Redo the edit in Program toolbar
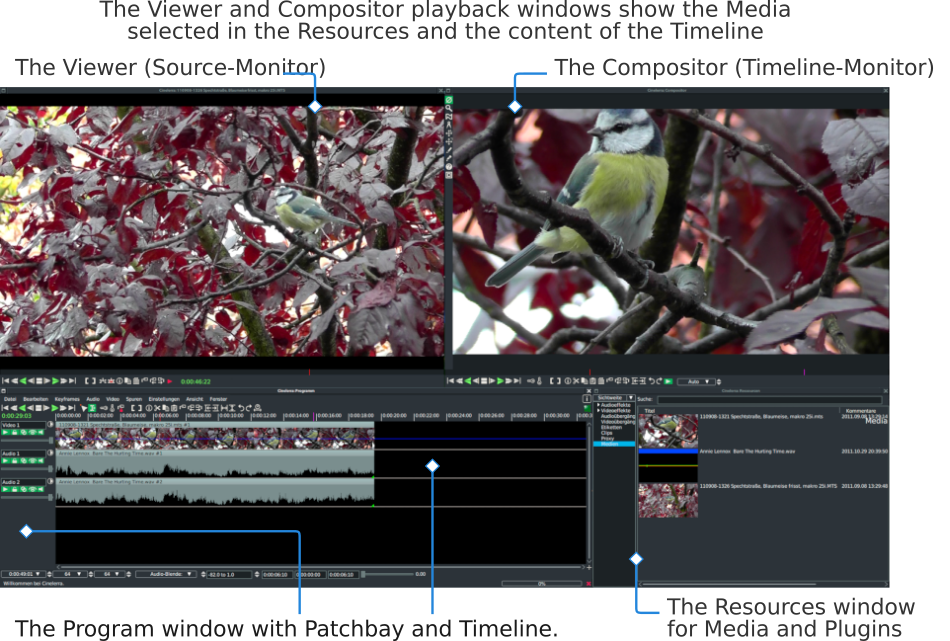 click(249, 408)
